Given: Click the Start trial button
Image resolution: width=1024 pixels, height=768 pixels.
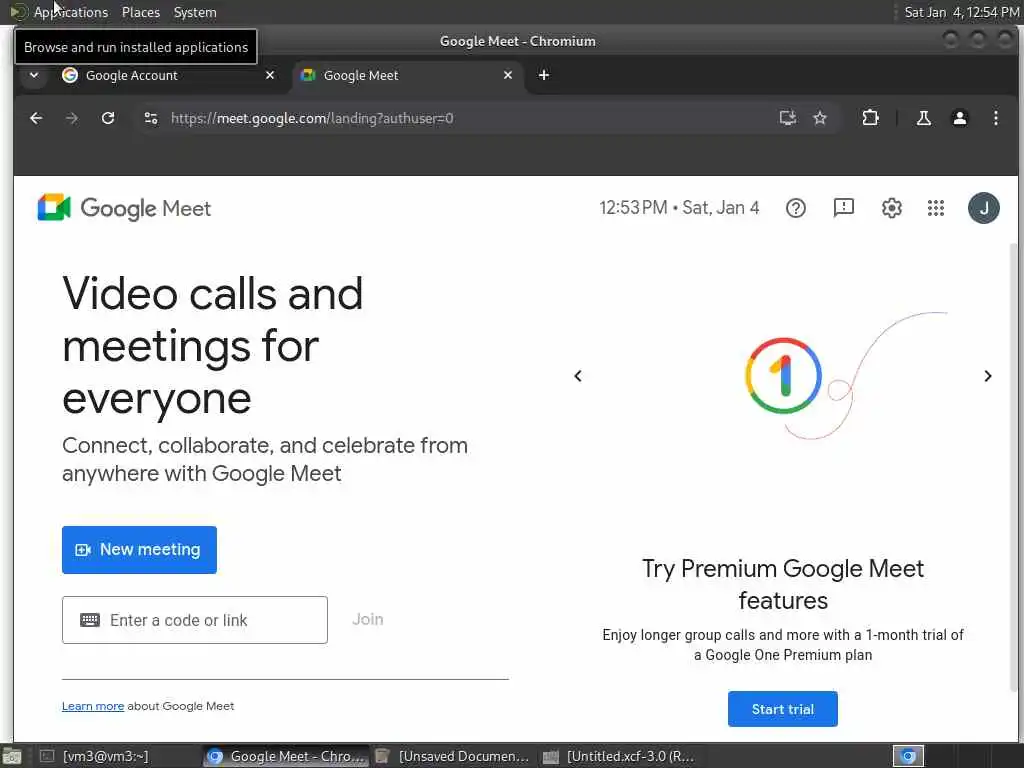Looking at the screenshot, I should pos(782,709).
